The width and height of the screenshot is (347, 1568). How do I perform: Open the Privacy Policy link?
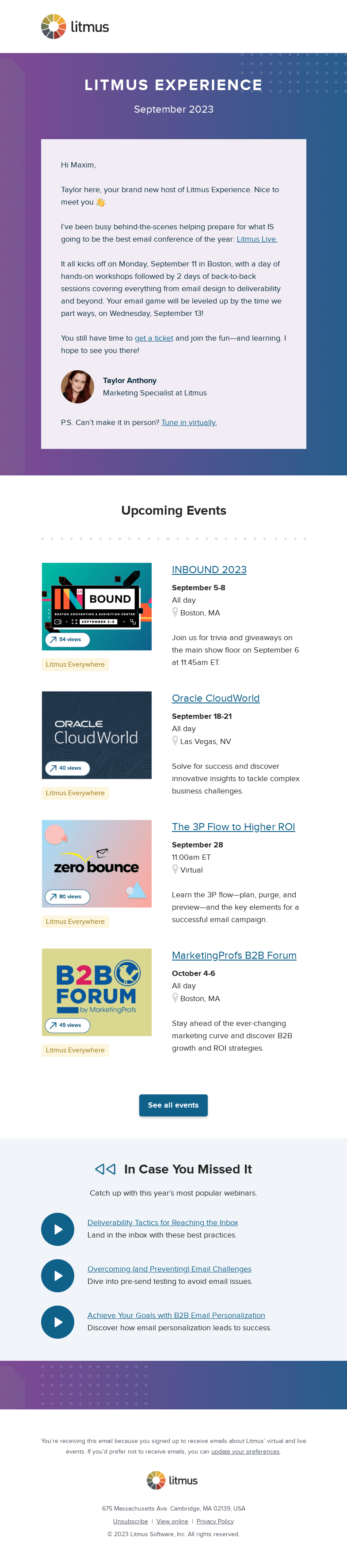tap(215, 1521)
